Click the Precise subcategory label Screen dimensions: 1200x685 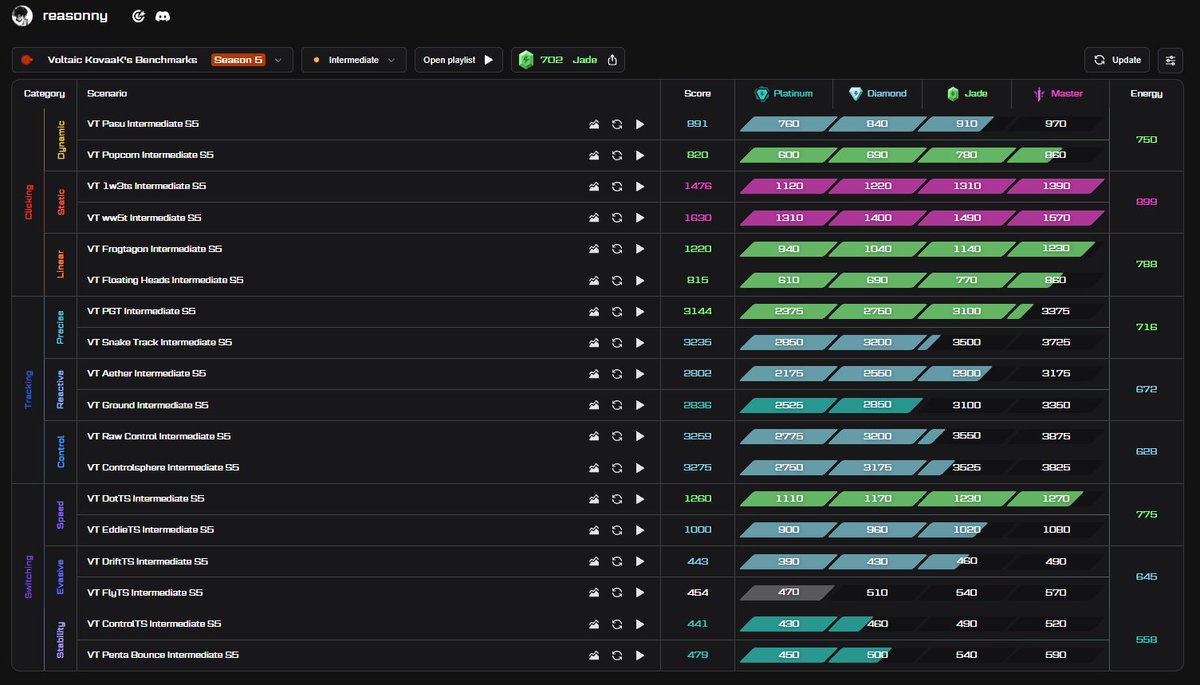(60, 327)
